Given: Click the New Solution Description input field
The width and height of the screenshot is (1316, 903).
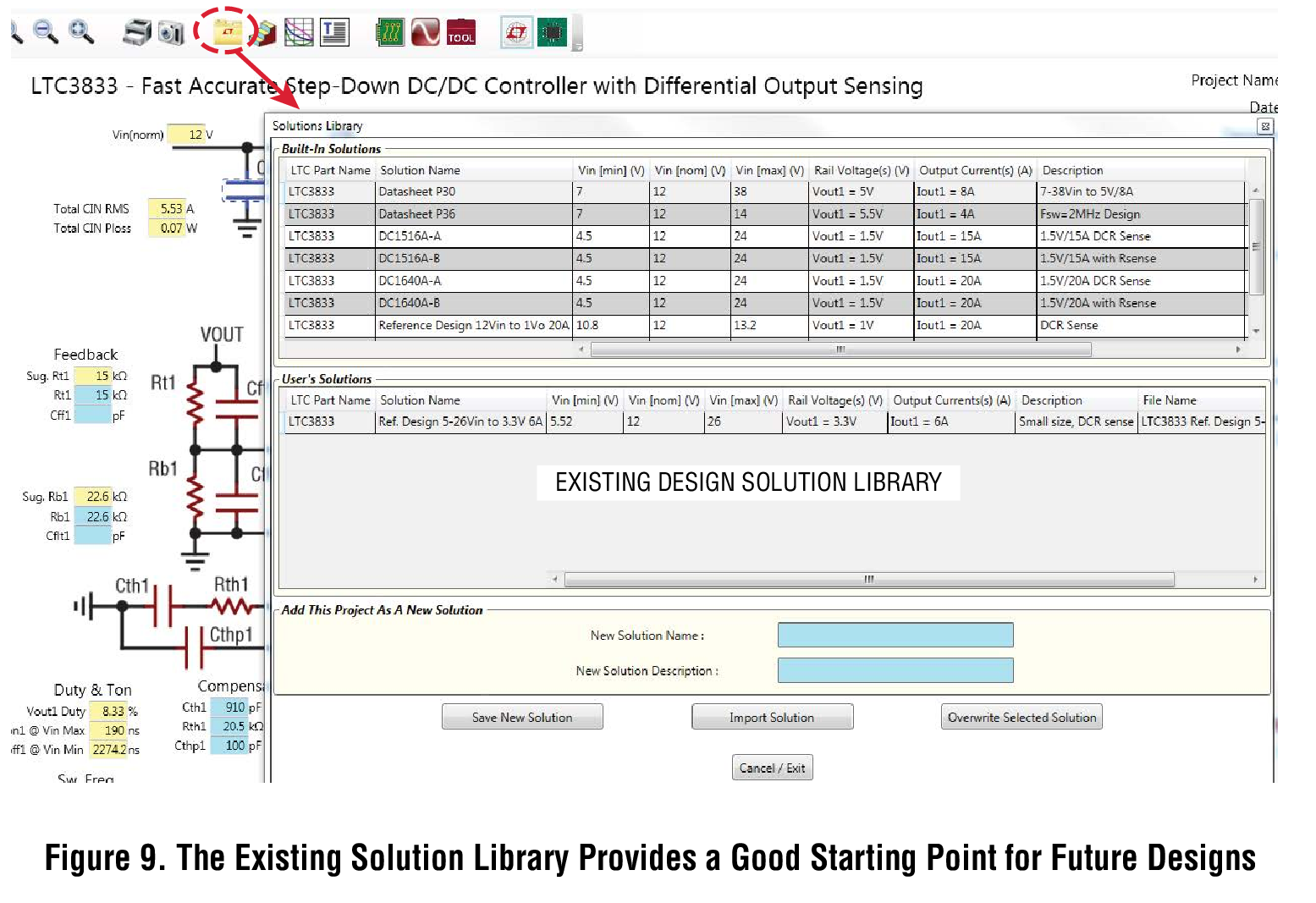Looking at the screenshot, I should point(895,670).
